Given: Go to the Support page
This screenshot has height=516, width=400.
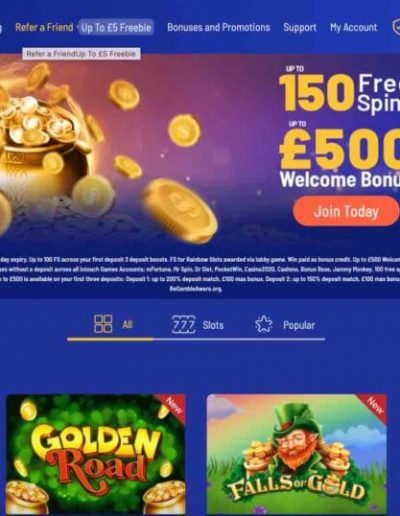Looking at the screenshot, I should pos(300,27).
